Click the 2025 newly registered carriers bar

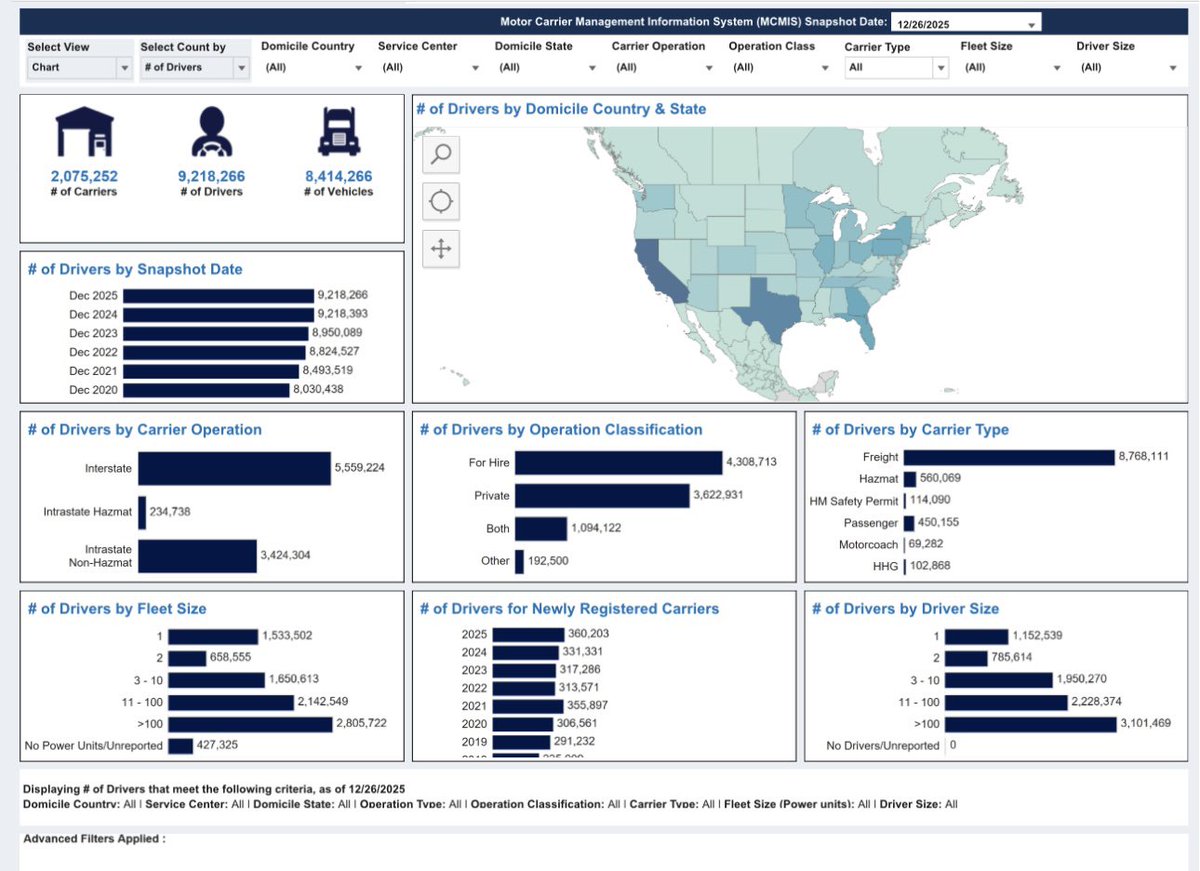point(529,634)
